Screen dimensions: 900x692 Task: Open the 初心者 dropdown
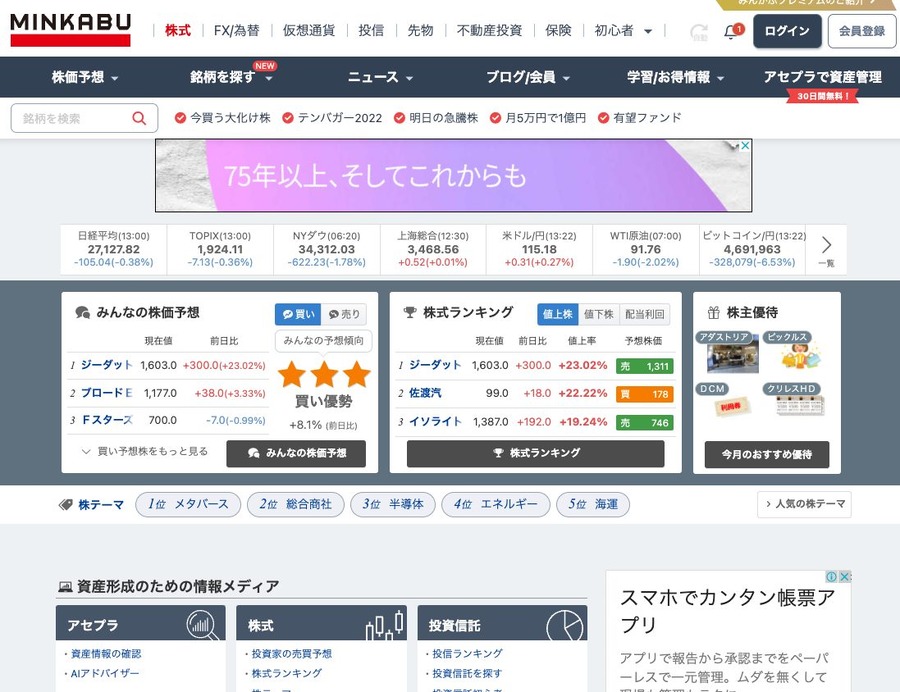[623, 30]
